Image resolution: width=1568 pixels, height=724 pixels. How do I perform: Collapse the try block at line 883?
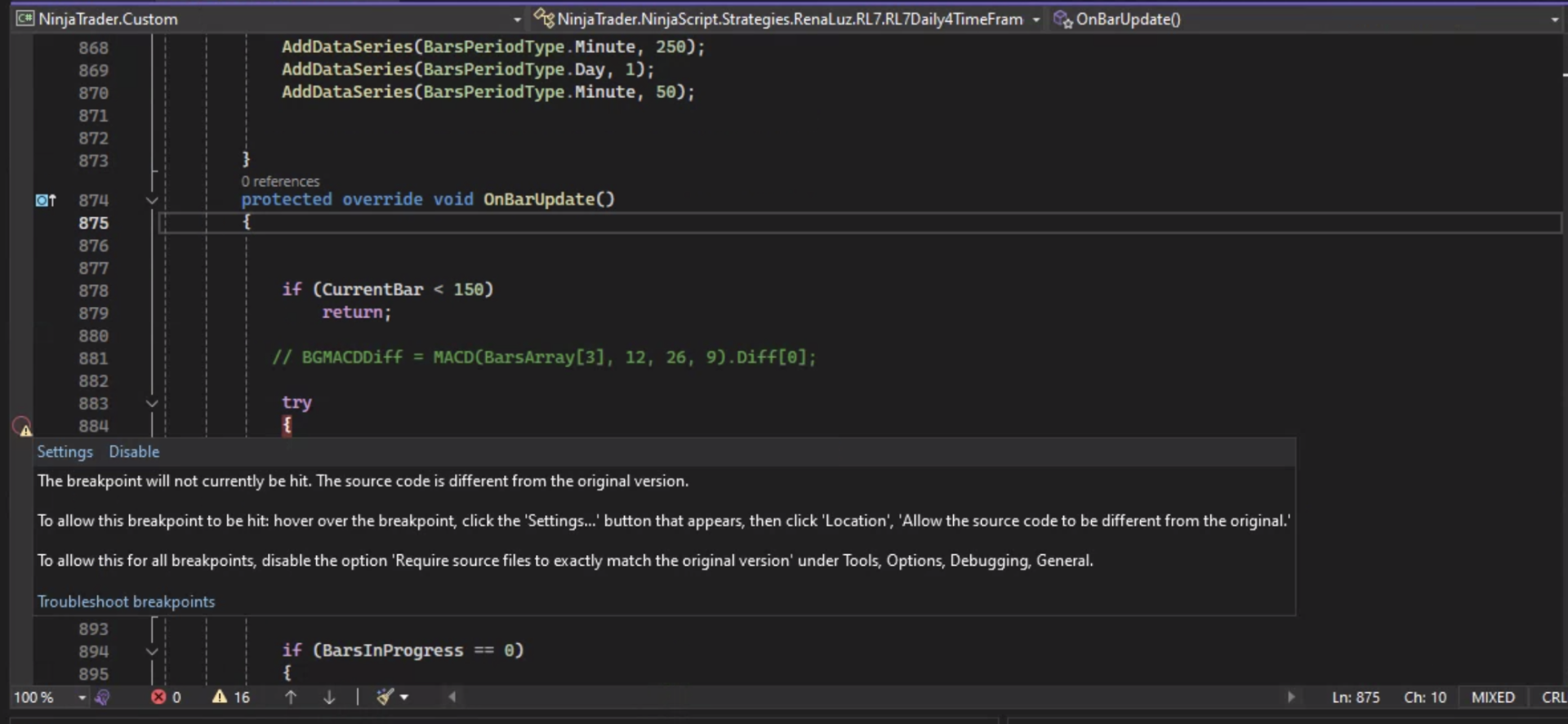(152, 403)
